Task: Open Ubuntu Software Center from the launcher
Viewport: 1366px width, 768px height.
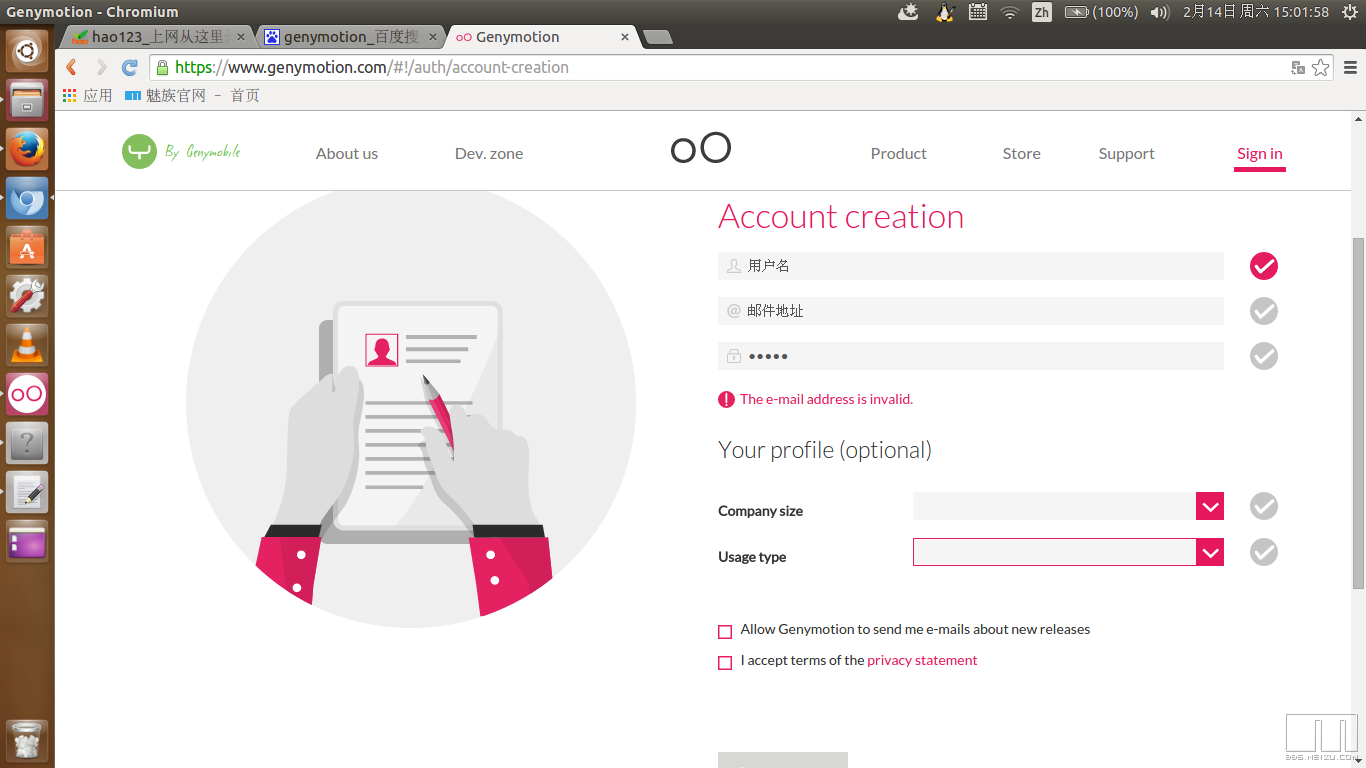Action: tap(27, 247)
